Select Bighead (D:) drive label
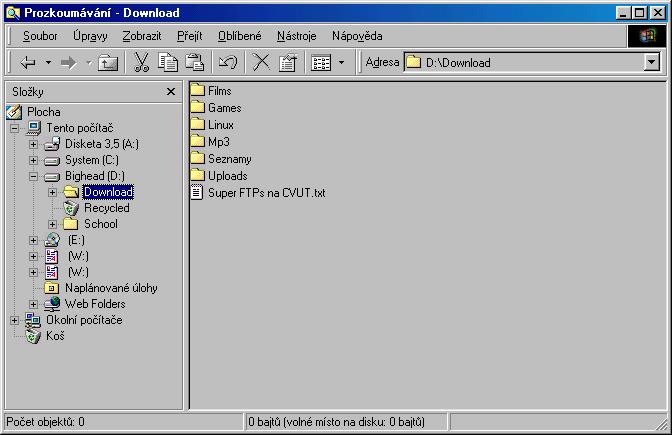 pos(95,176)
